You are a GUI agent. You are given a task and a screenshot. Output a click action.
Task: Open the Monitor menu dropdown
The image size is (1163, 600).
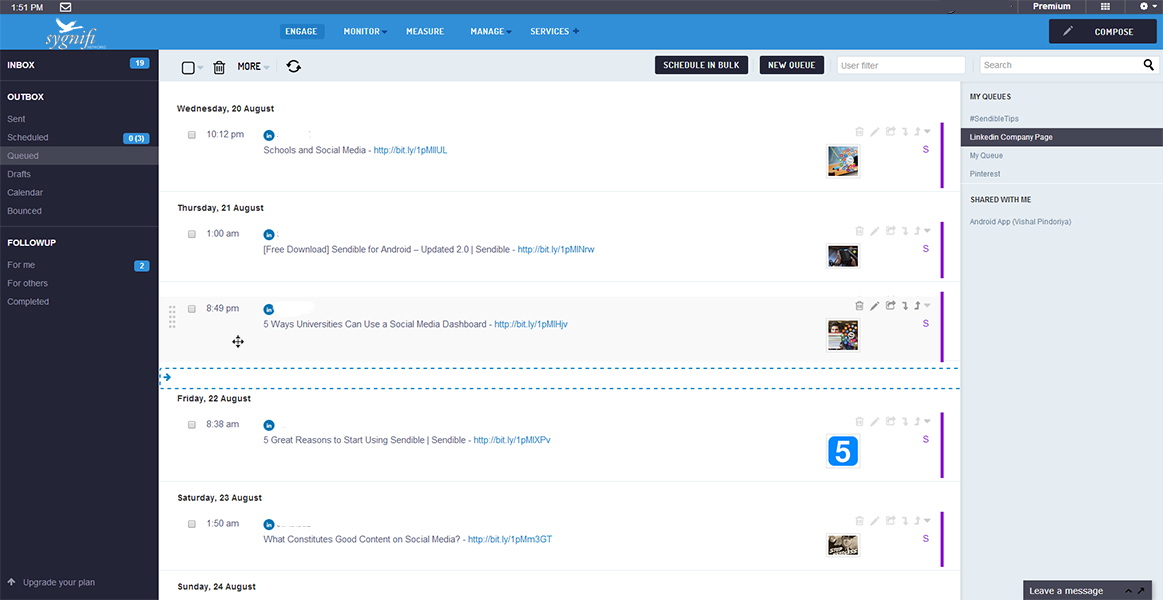[364, 32]
